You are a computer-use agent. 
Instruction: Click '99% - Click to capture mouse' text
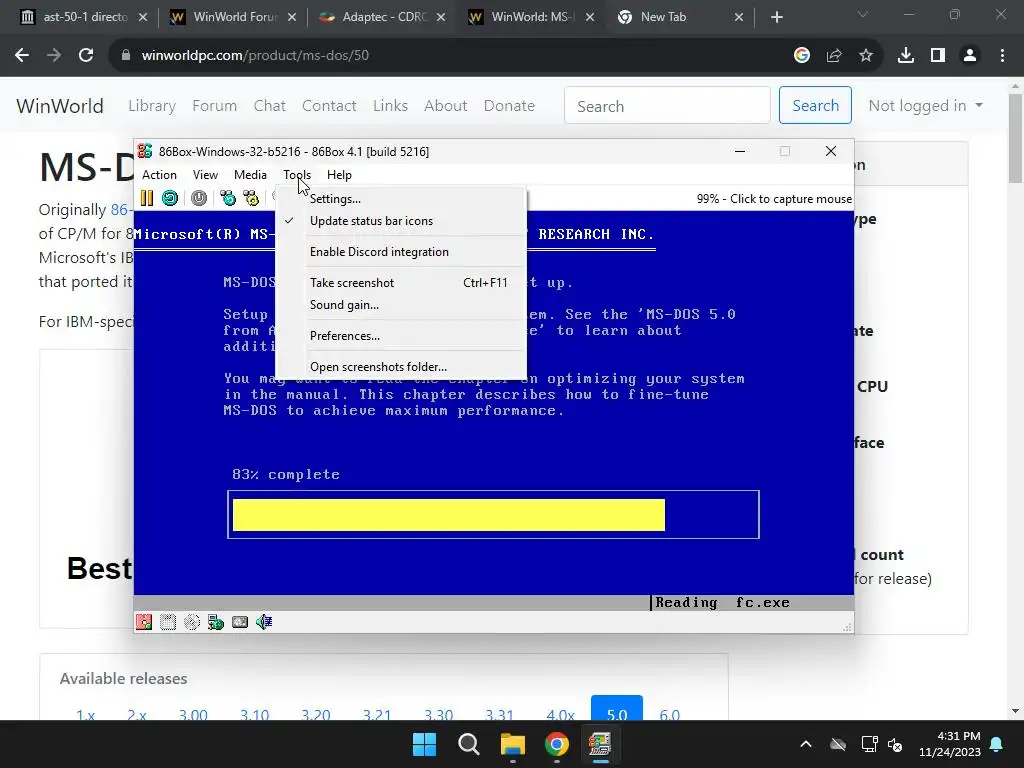point(774,199)
